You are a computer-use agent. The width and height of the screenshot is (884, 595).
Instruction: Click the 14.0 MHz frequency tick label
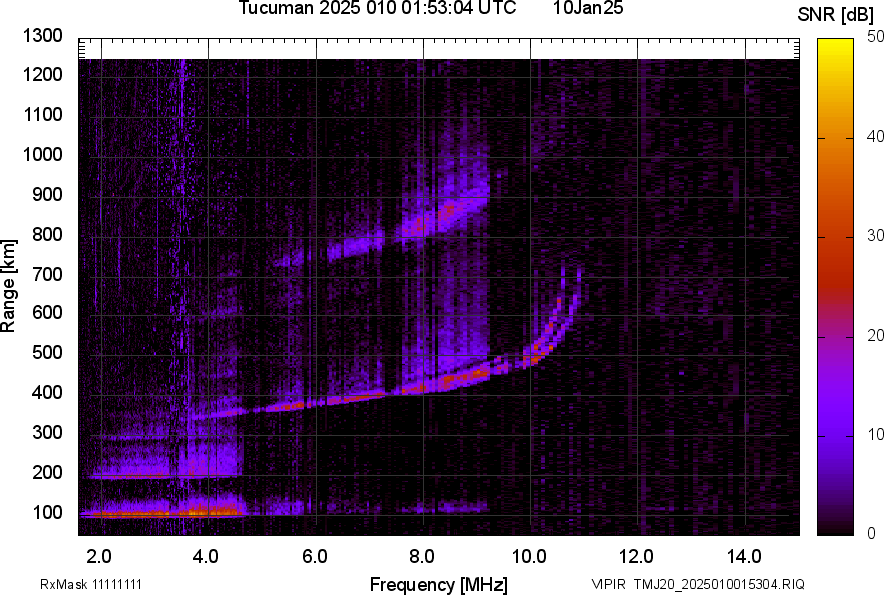coord(744,555)
